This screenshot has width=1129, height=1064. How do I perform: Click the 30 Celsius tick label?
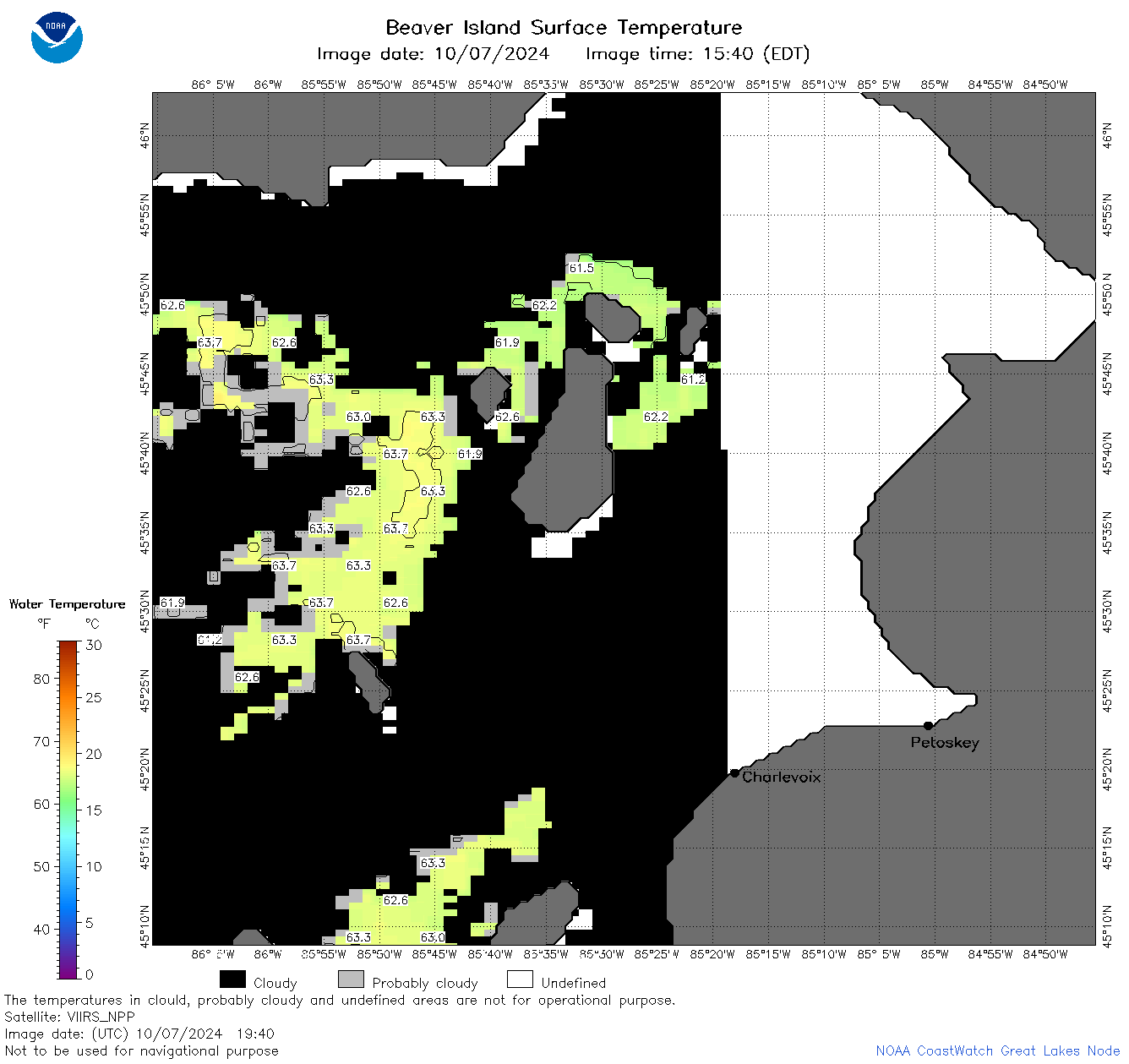coord(93,645)
